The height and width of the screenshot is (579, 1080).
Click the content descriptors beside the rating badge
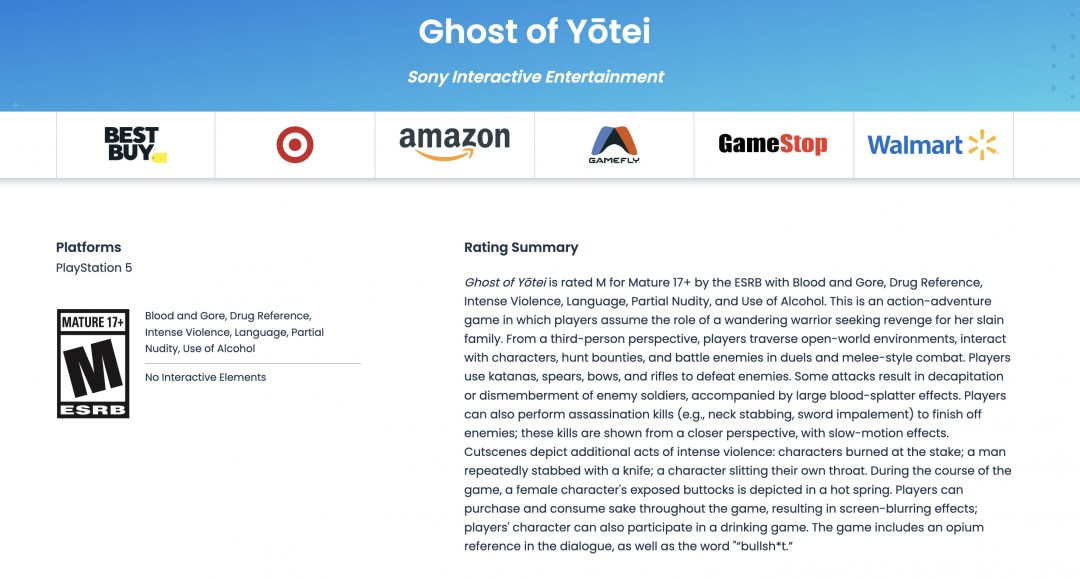pos(234,332)
